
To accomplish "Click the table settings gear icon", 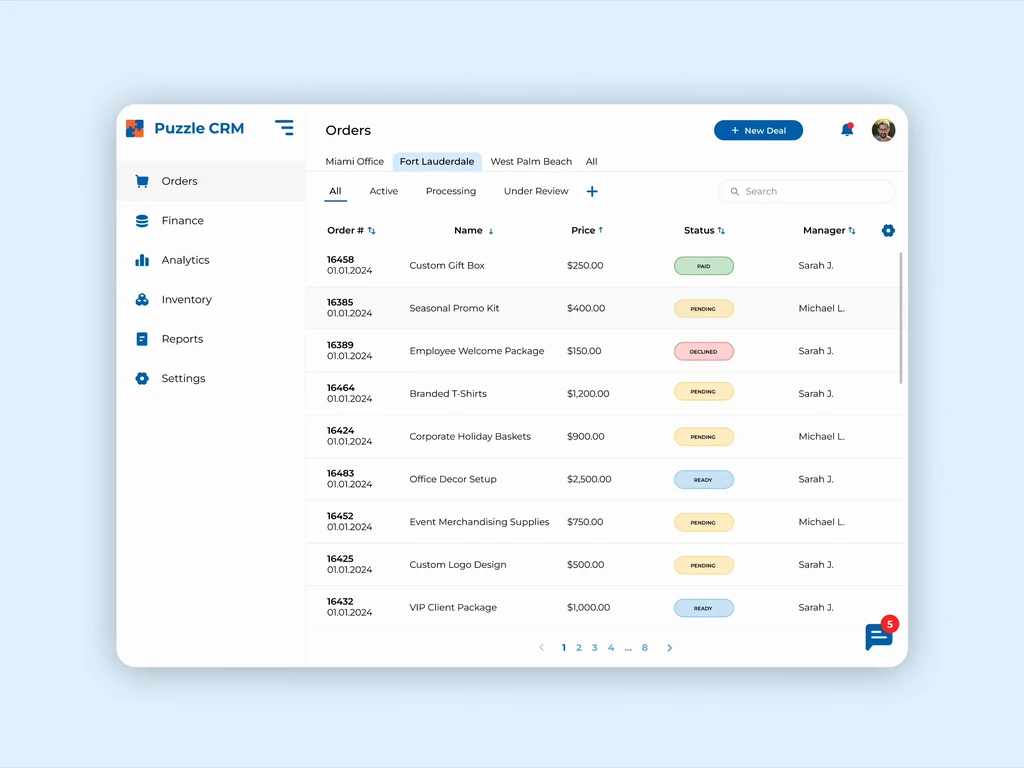I will 888,231.
